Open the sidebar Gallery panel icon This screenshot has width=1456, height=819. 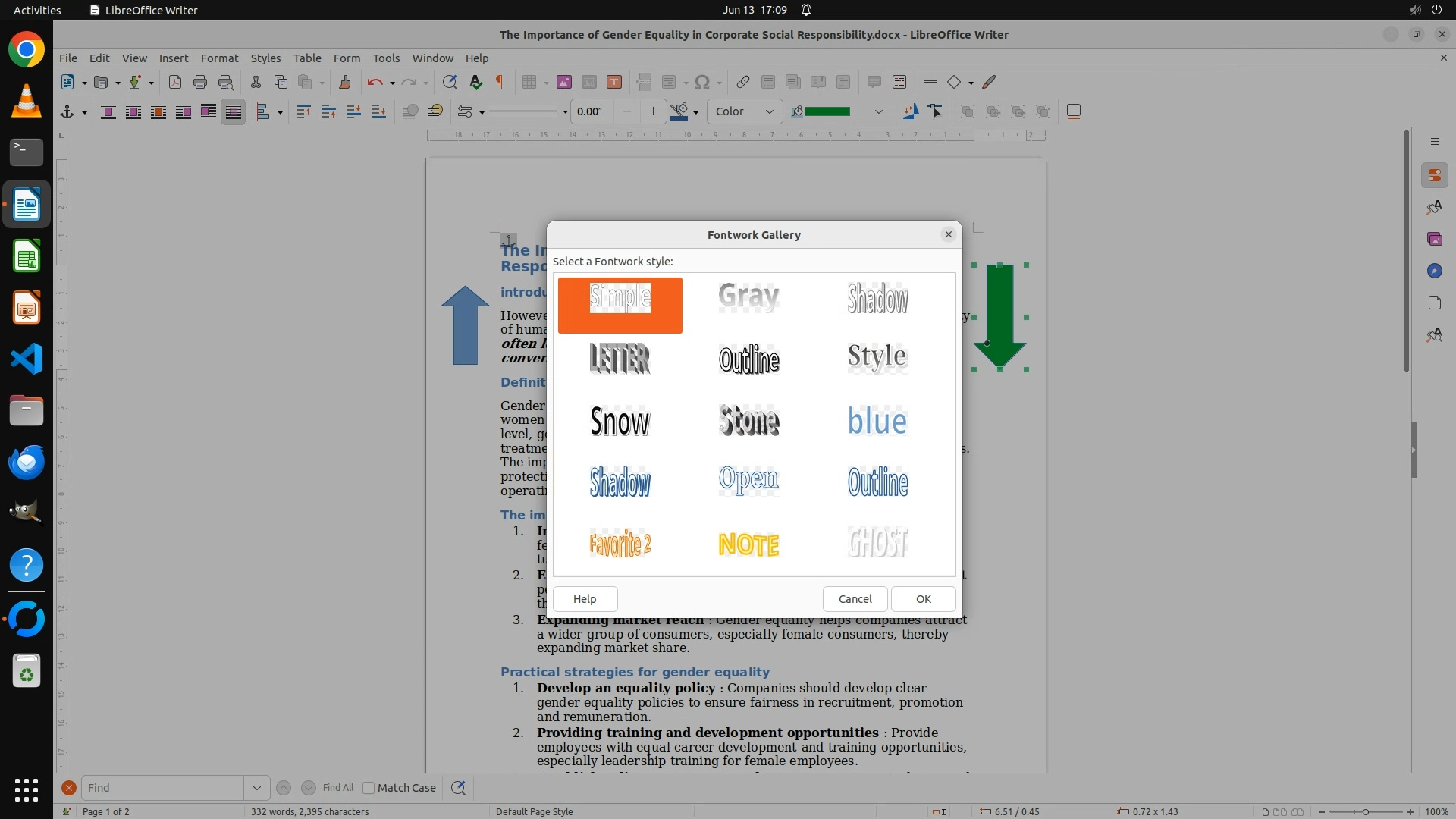(1434, 239)
